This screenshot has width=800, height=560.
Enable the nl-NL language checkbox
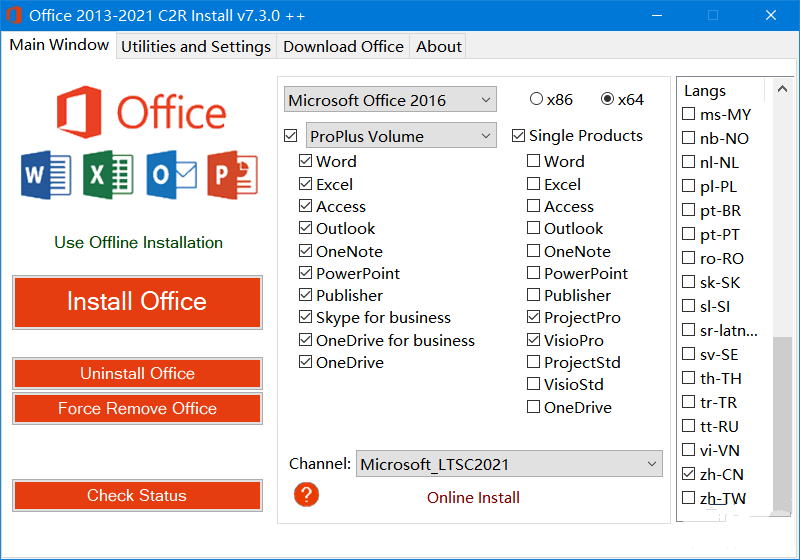coord(688,161)
